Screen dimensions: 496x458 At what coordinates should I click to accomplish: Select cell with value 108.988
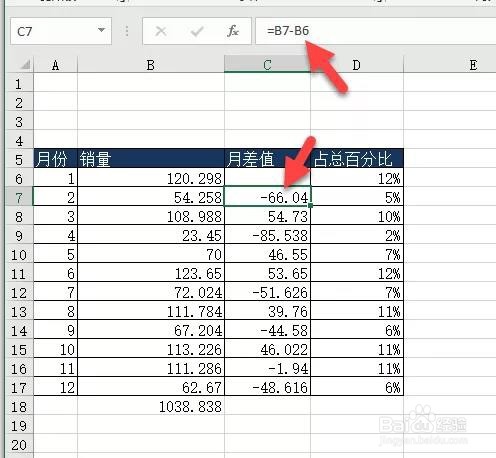[151, 216]
